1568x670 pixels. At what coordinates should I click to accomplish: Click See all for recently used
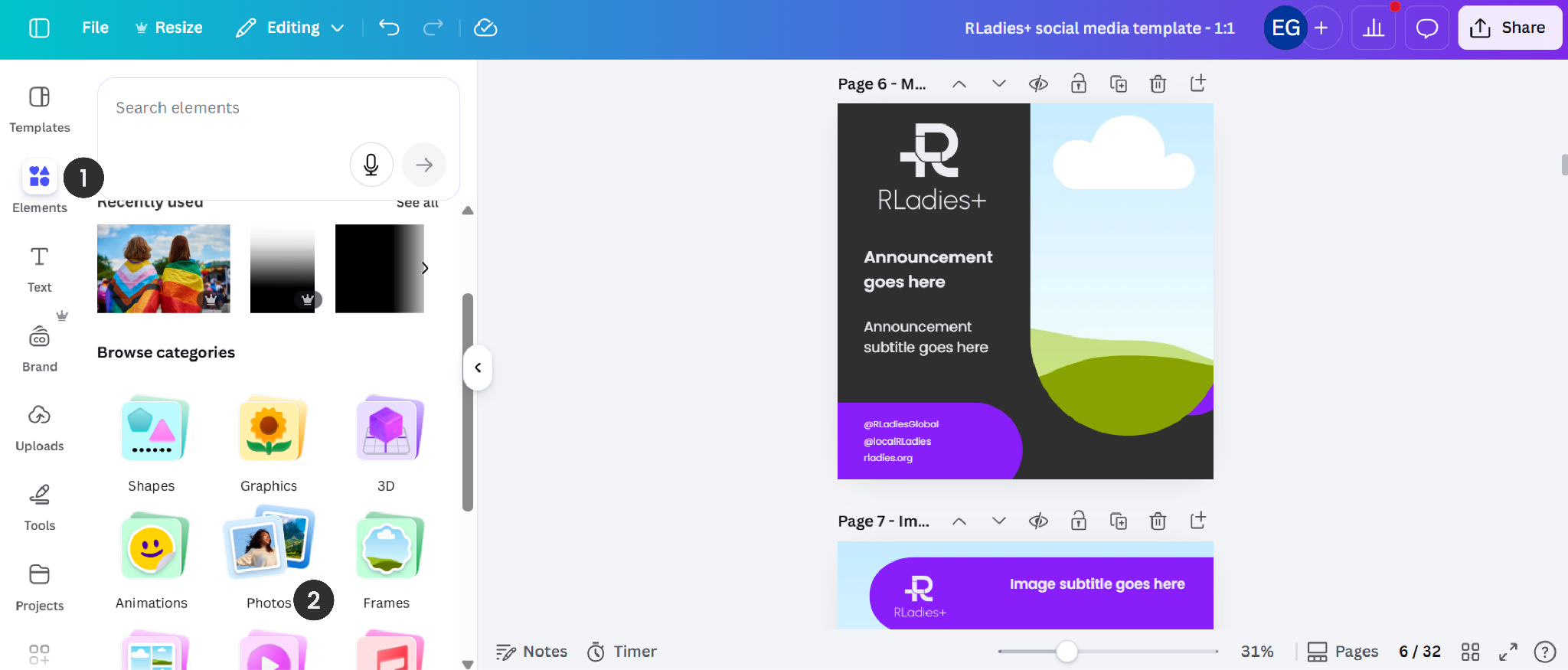click(x=417, y=203)
